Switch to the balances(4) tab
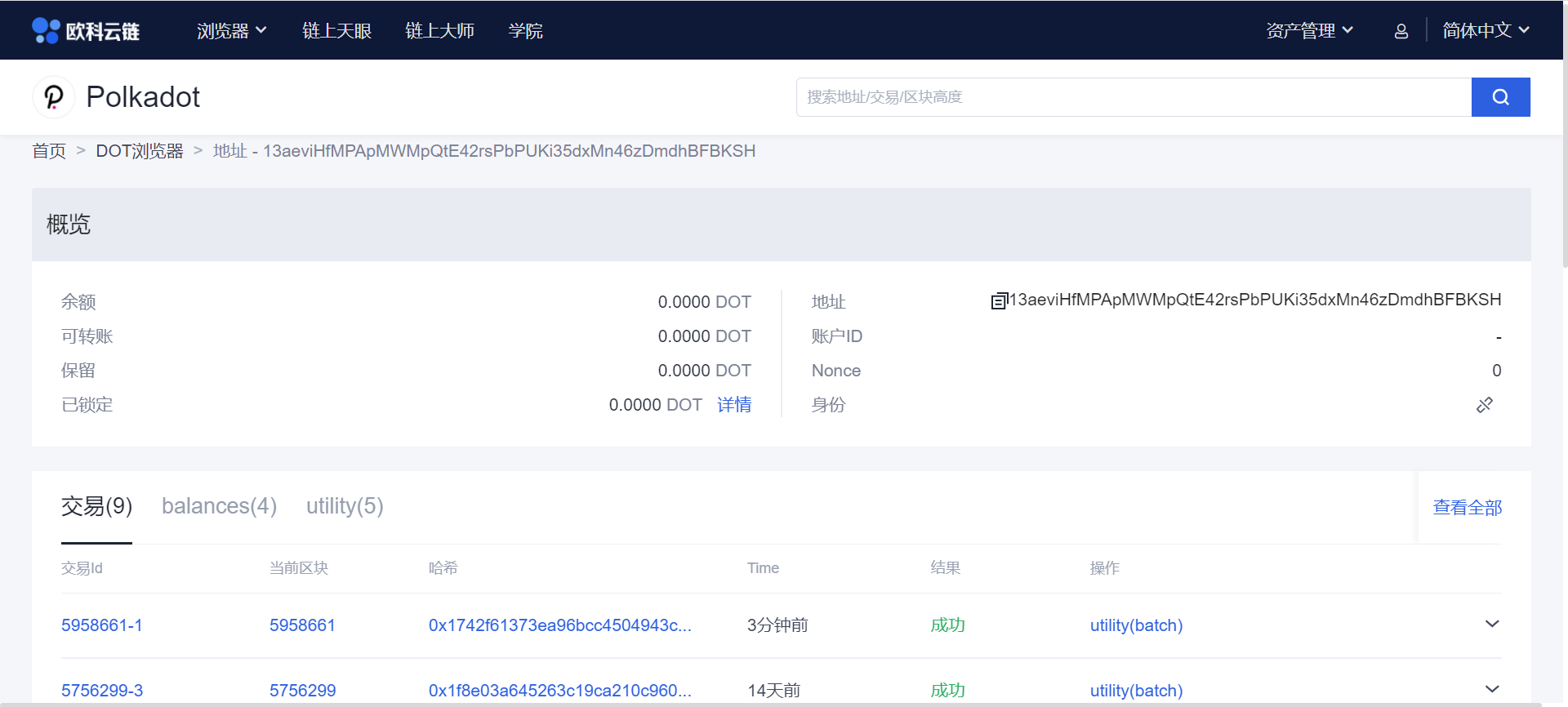This screenshot has width=1568, height=707. point(219,506)
